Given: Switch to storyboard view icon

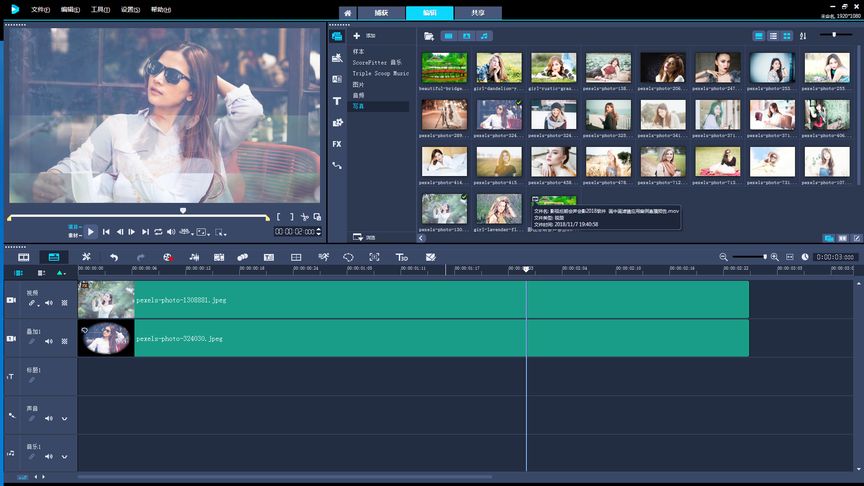Looking at the screenshot, I should tap(23, 257).
